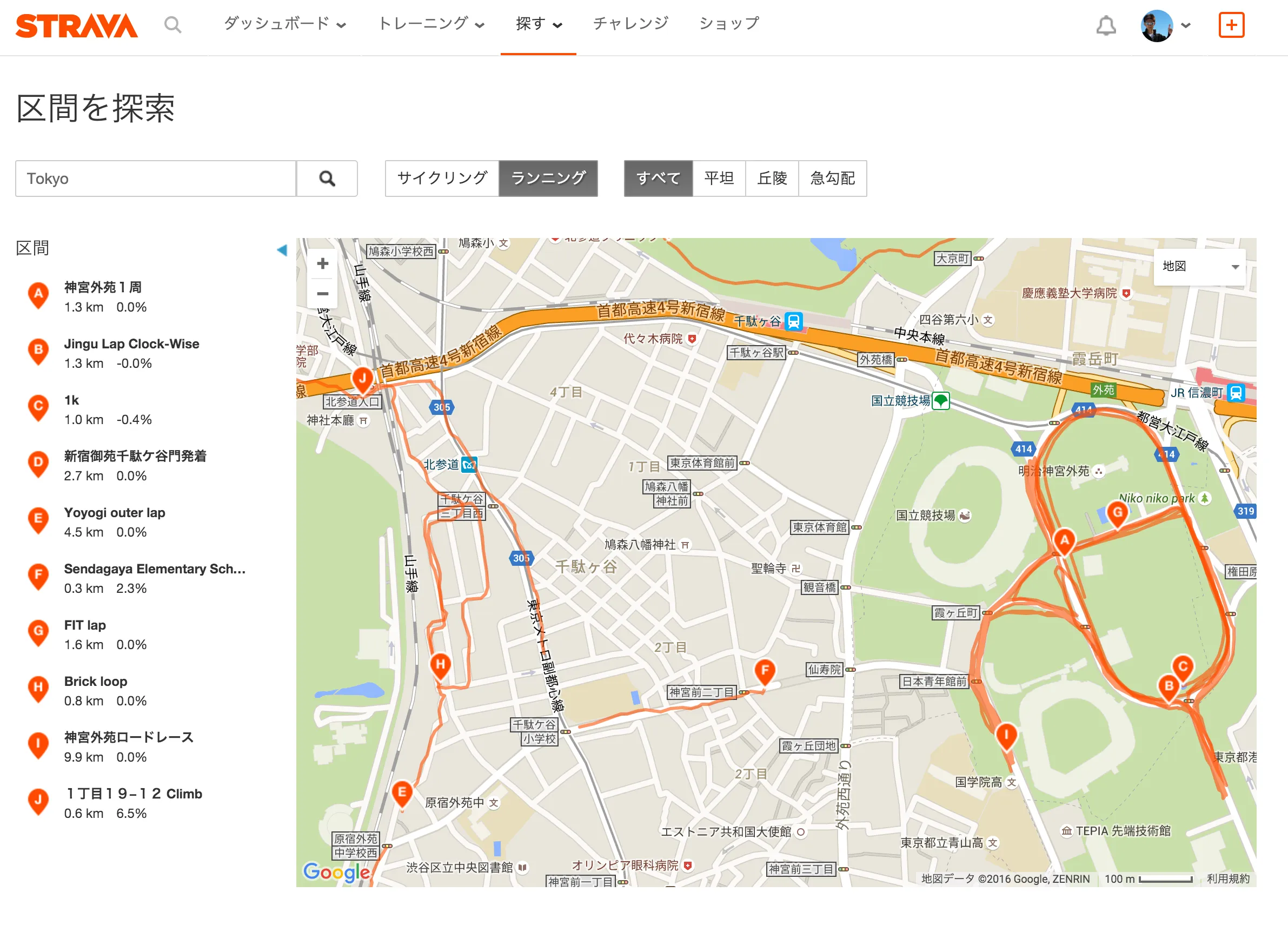Click the orange plus upload button
The image size is (1288, 925).
point(1231,25)
